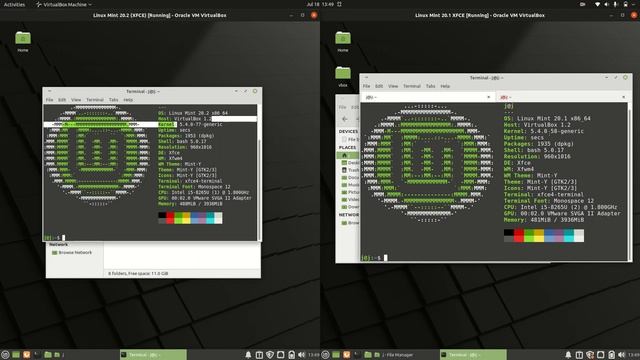
Task: Click the host microphone indicator in top bar
Action: click(x=616, y=4)
